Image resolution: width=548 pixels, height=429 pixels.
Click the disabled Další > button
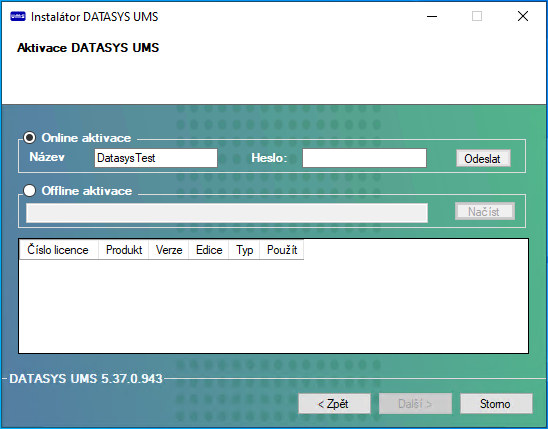click(x=415, y=403)
